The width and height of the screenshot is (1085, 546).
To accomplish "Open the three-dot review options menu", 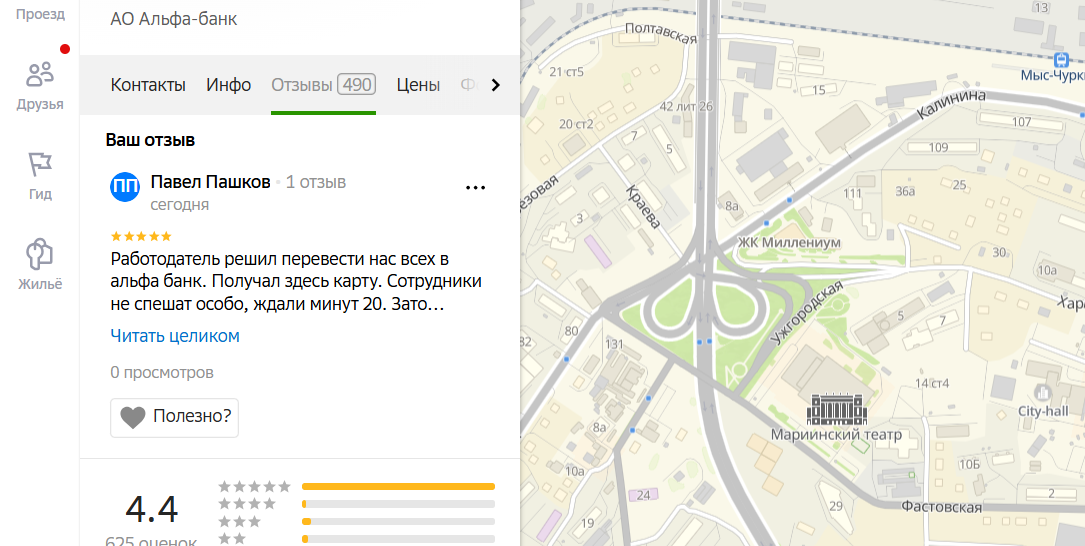I will pos(475,188).
